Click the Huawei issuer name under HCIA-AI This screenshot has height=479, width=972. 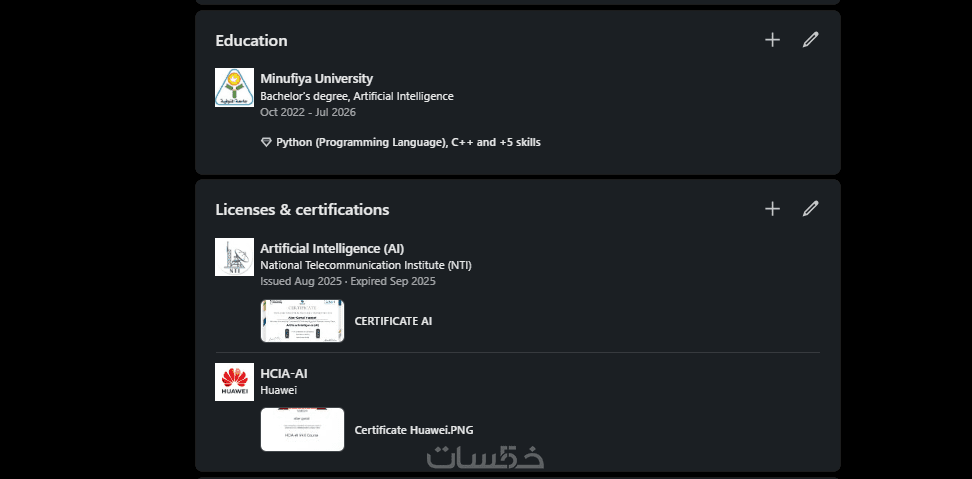click(278, 390)
